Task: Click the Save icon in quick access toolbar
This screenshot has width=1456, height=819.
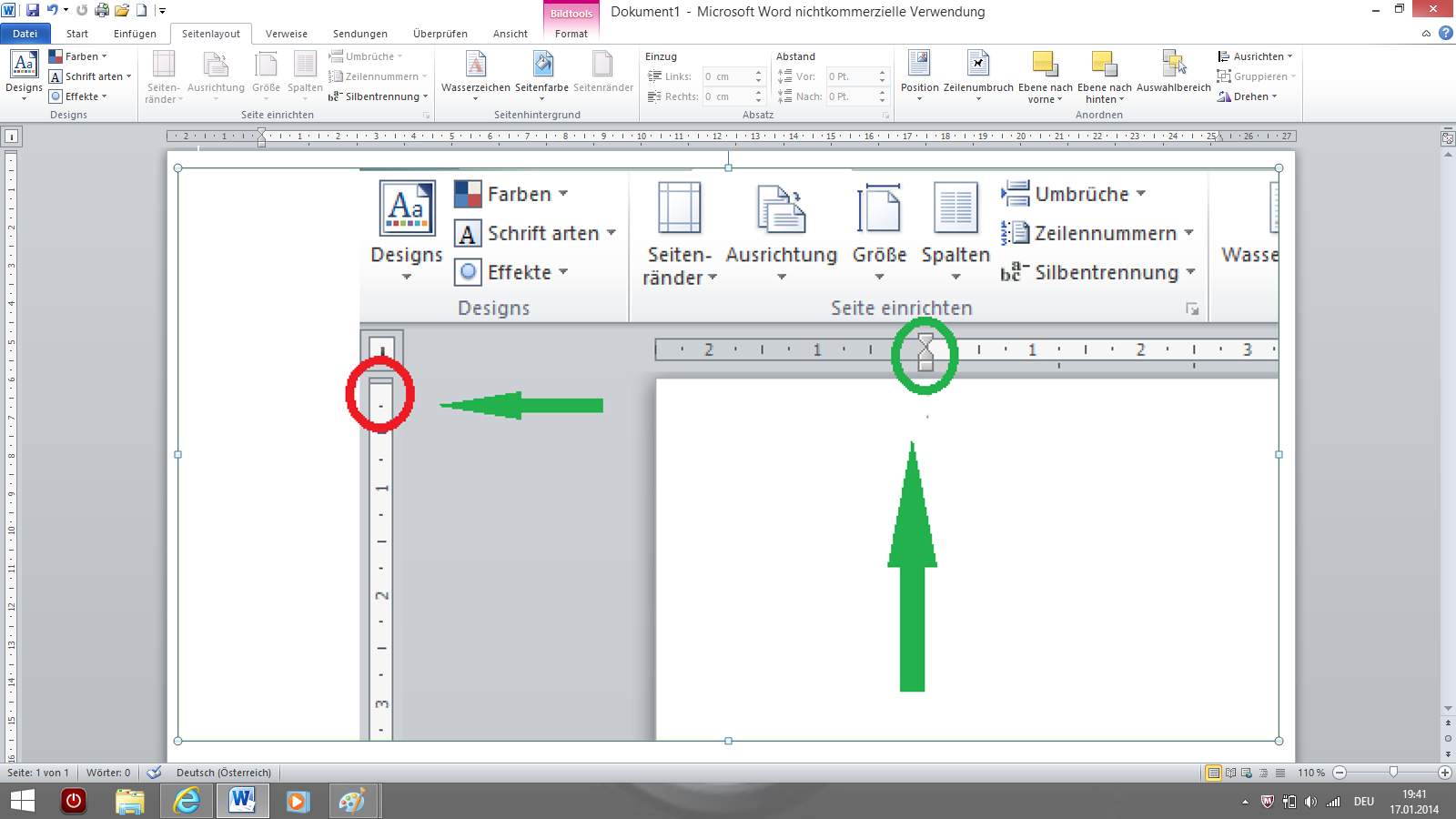Action: [33, 11]
